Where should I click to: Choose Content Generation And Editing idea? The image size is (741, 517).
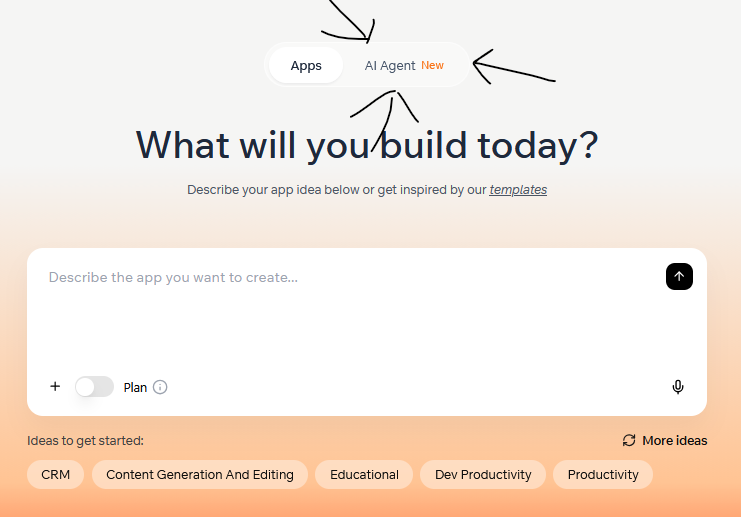click(x=200, y=474)
